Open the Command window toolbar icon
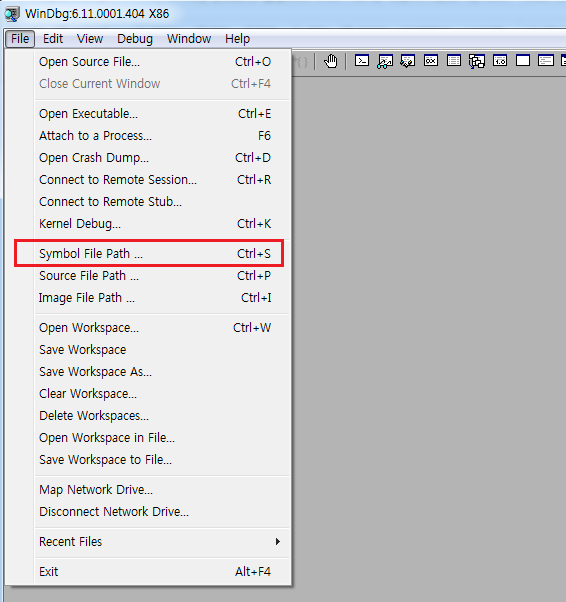This screenshot has width=566, height=602. click(362, 61)
